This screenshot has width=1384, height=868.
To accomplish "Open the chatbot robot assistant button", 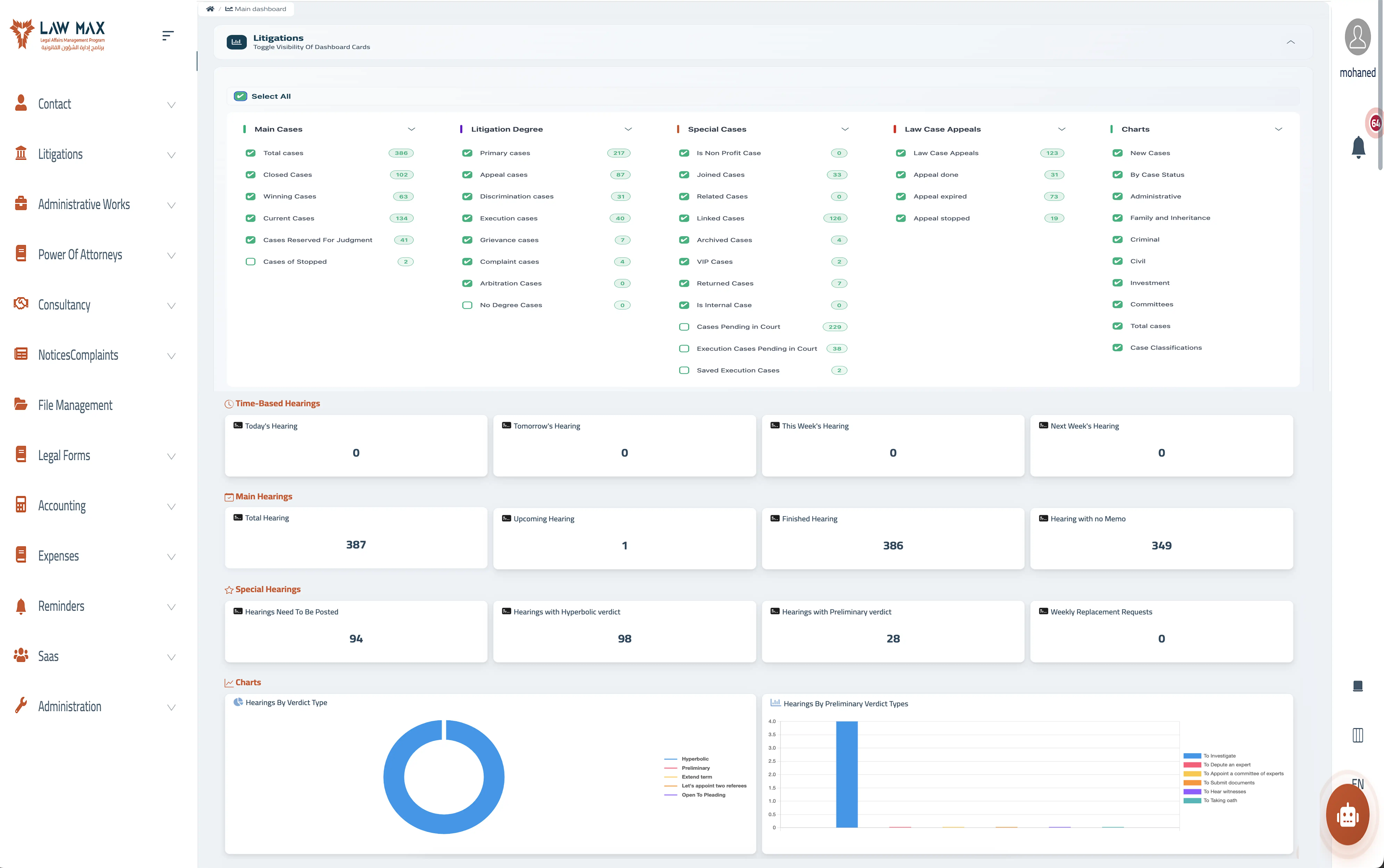I will 1348,815.
